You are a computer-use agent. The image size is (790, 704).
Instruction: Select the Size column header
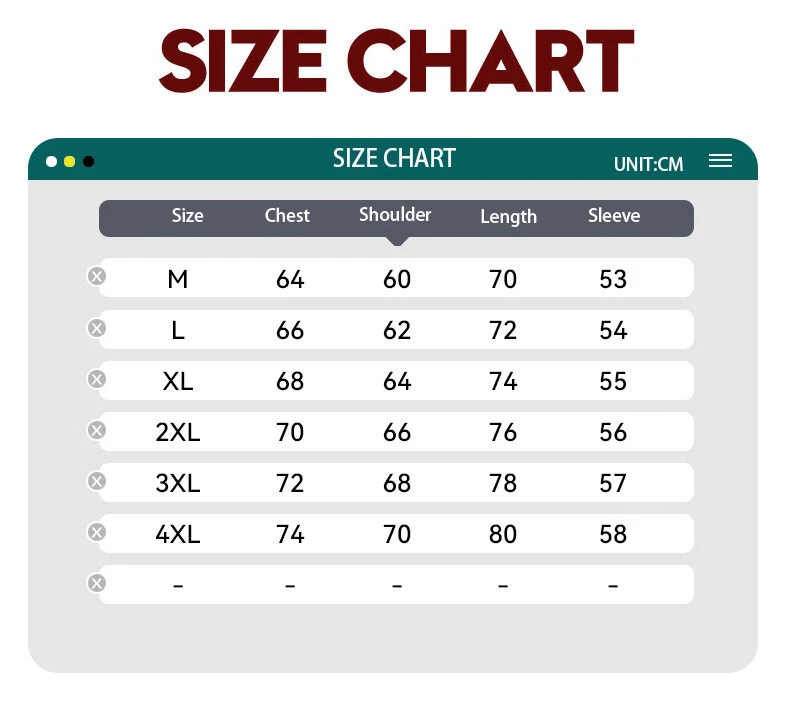tap(187, 216)
